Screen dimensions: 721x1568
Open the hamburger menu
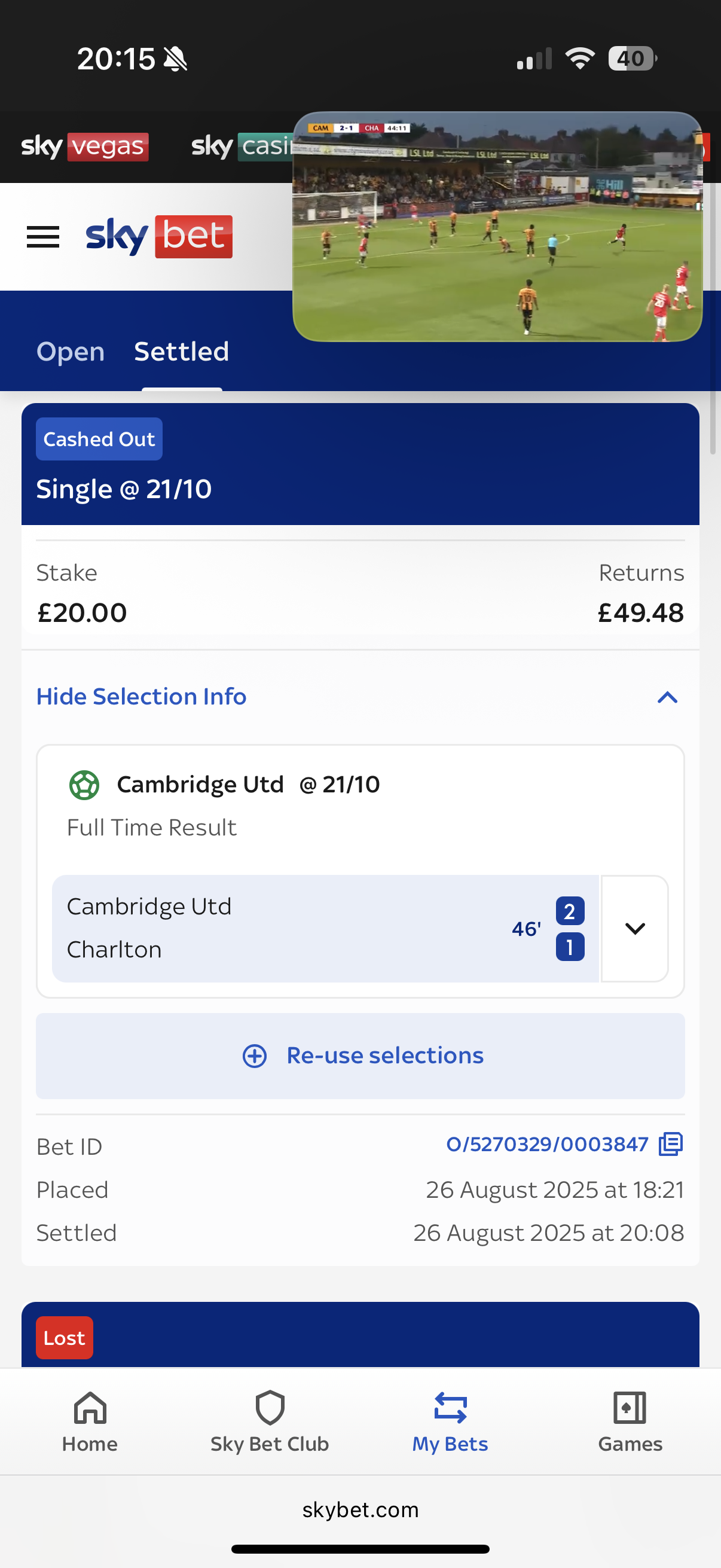(x=43, y=237)
